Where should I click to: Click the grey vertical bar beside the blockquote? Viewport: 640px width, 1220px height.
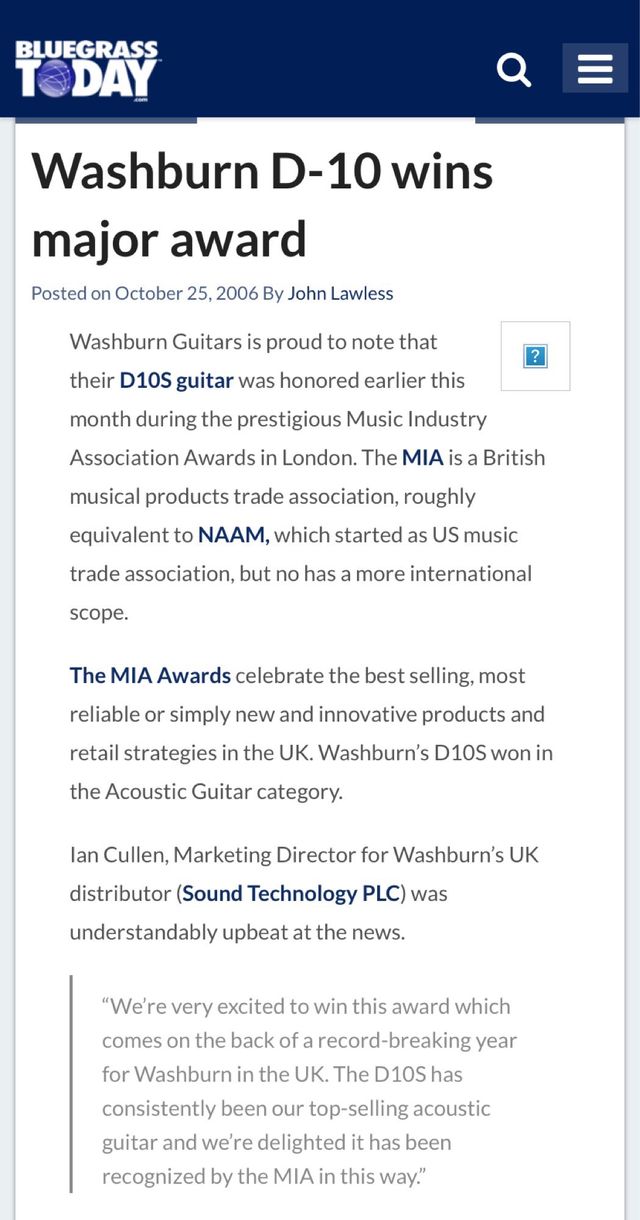(71, 1084)
